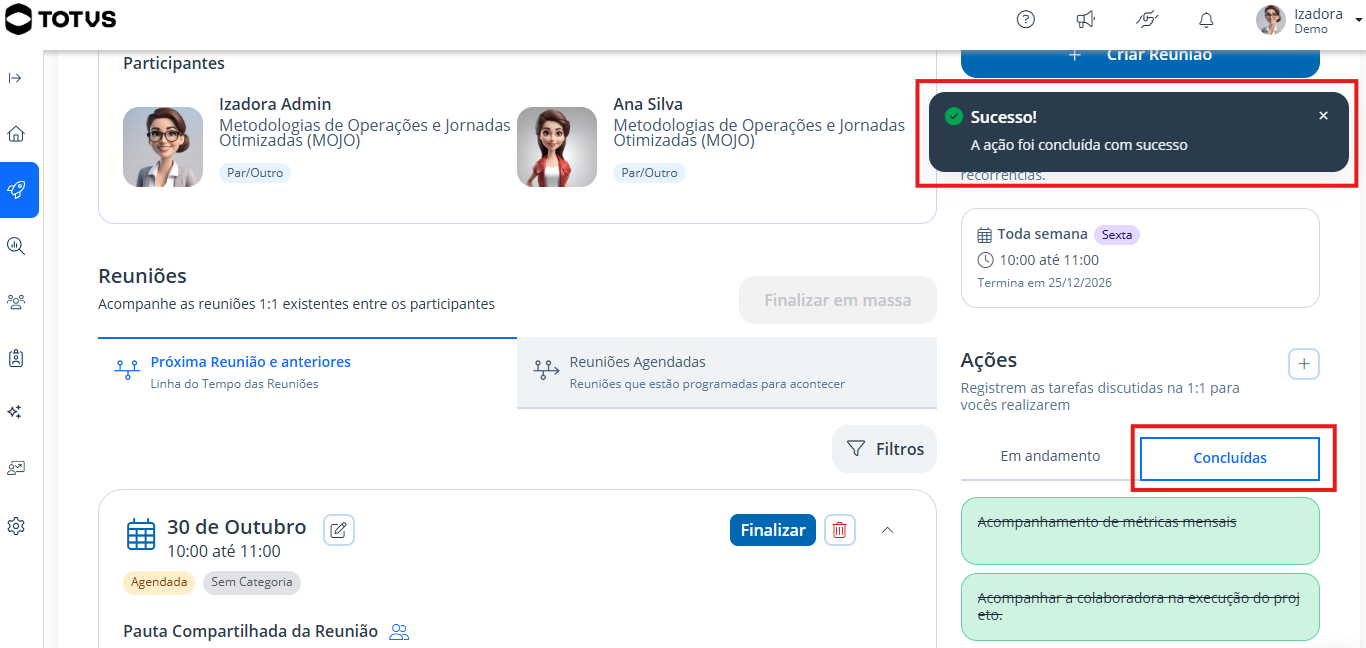1366x648 pixels.
Task: Go to Home in the sidebar
Action: coord(15,134)
